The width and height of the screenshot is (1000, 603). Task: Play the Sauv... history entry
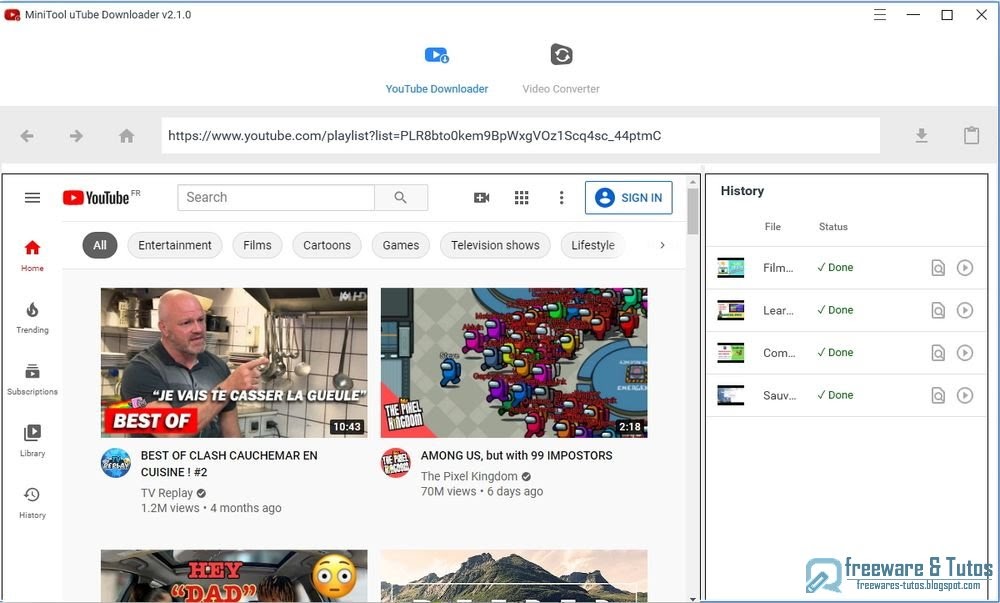click(965, 395)
